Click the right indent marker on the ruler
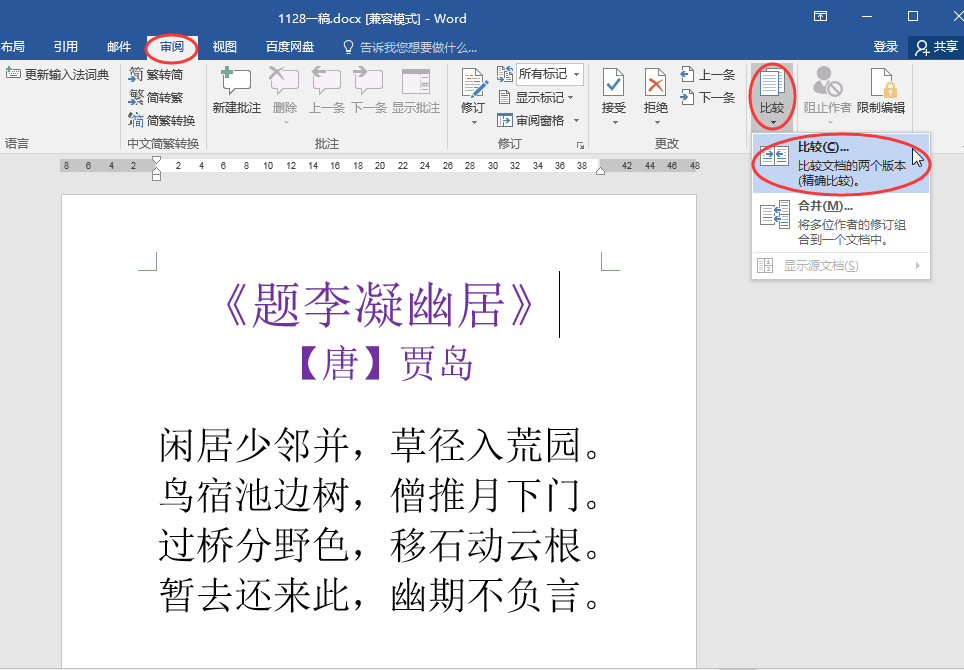 [600, 171]
